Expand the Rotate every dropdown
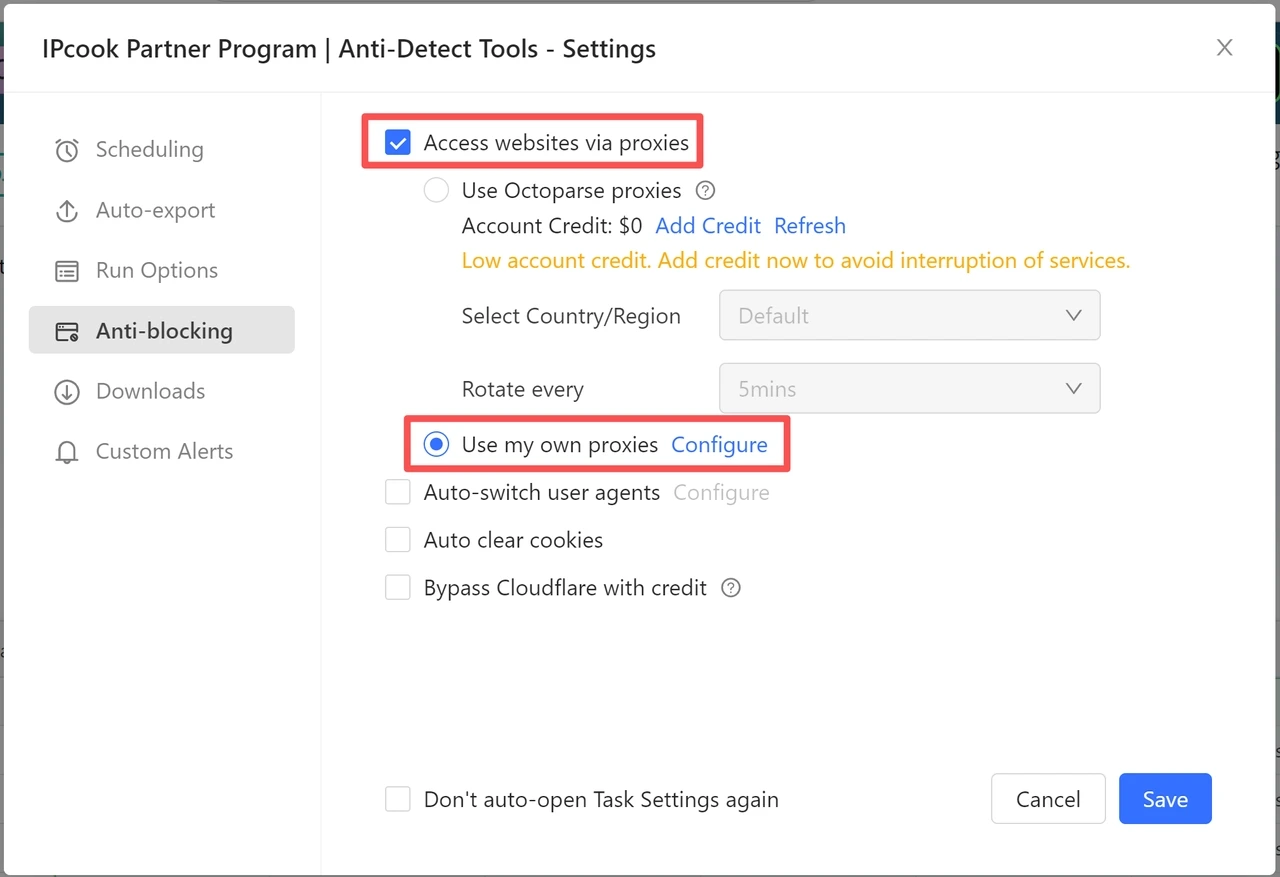The width and height of the screenshot is (1280, 877). coord(909,388)
